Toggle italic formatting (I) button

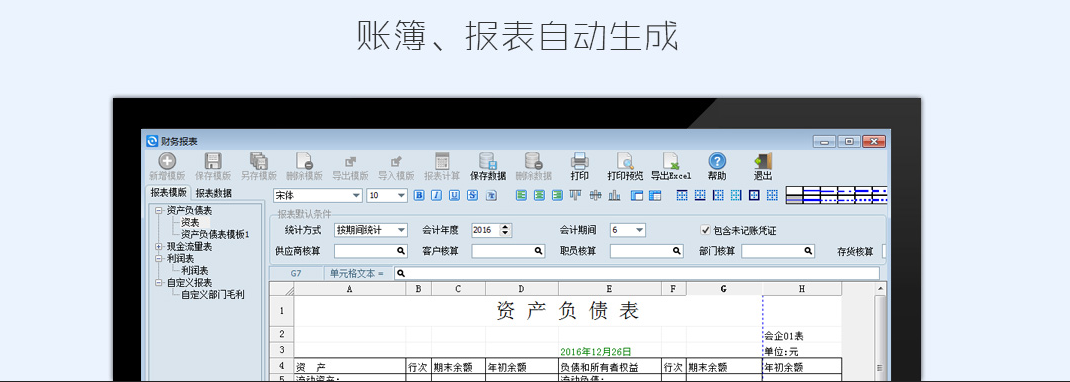pos(437,195)
